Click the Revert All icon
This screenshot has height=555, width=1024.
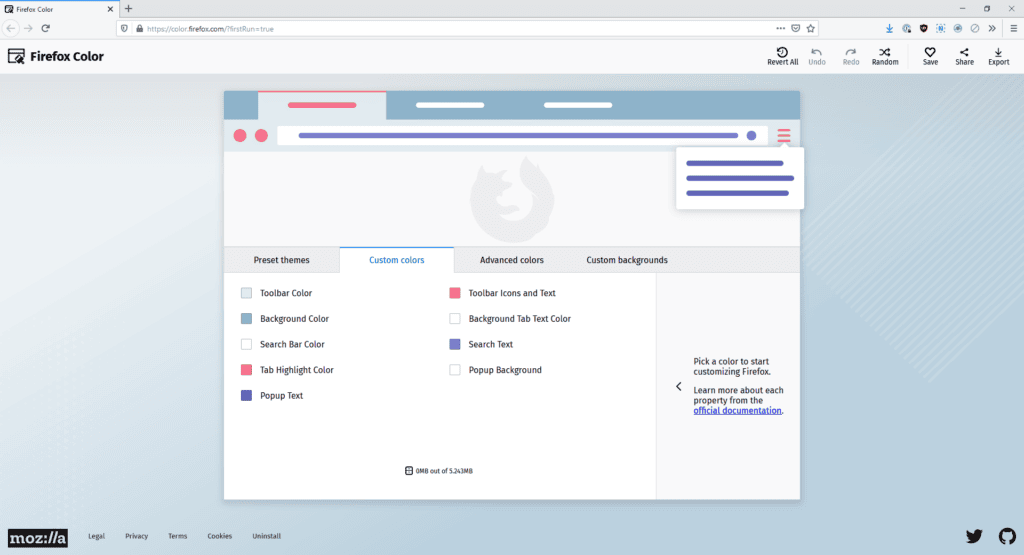click(782, 52)
